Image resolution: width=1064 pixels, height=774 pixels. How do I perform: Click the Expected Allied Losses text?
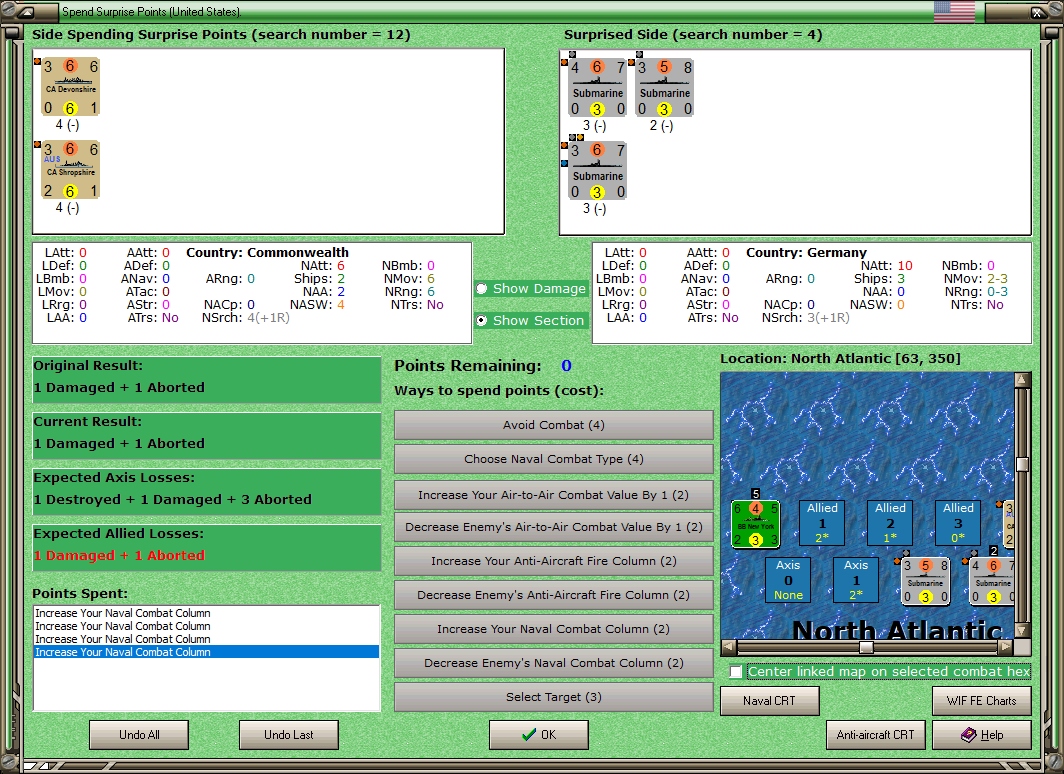point(119,556)
